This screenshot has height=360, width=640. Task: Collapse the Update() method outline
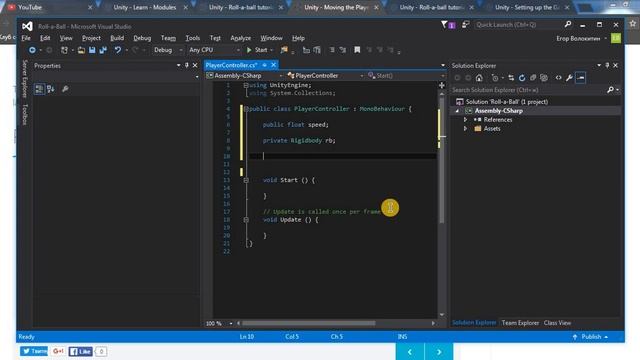[x=246, y=220]
